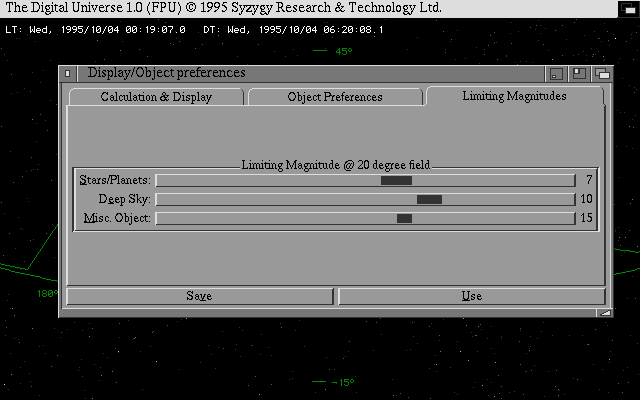Click the Misc. Object magnitude slider knob
This screenshot has width=640, height=400.
click(x=404, y=219)
